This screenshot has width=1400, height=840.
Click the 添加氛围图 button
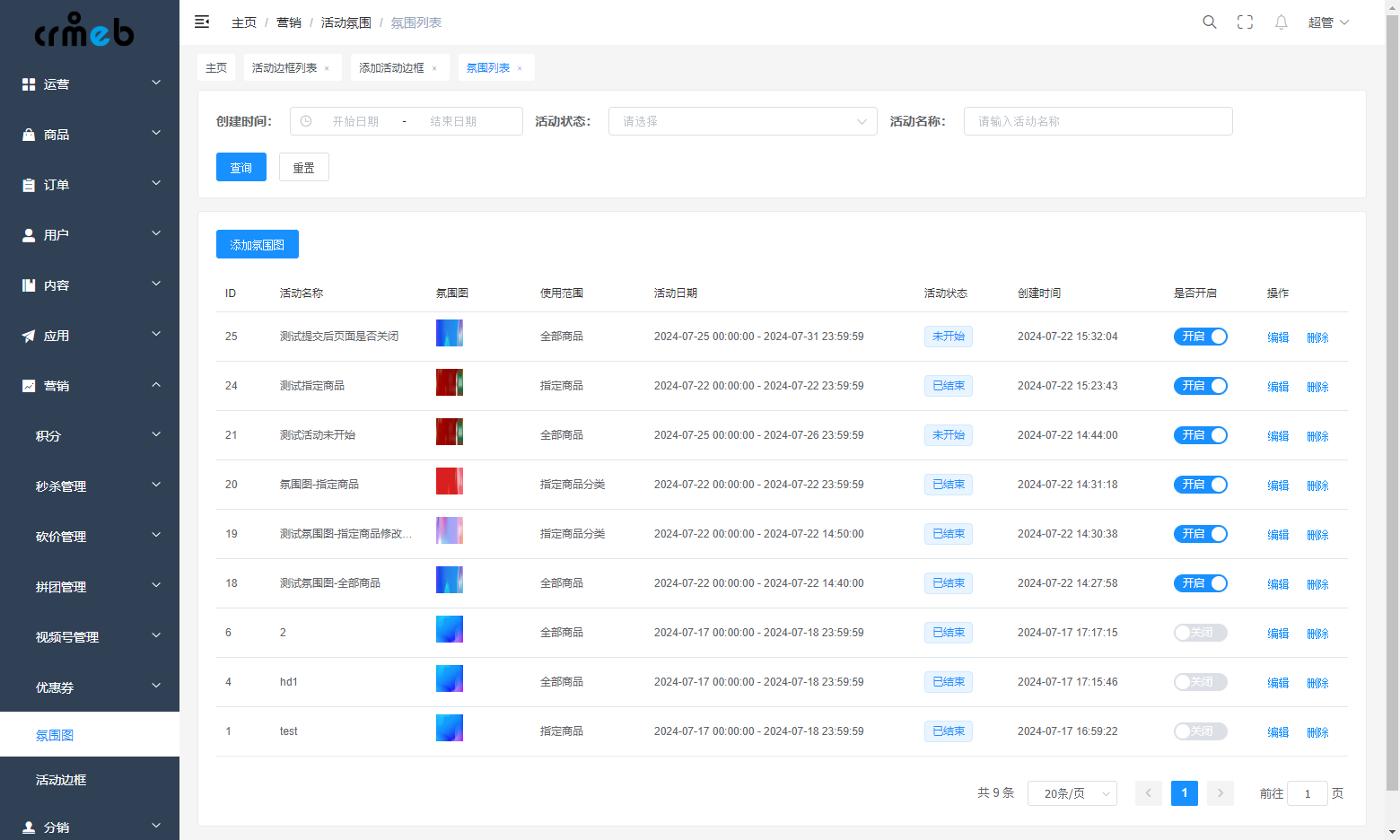(258, 244)
